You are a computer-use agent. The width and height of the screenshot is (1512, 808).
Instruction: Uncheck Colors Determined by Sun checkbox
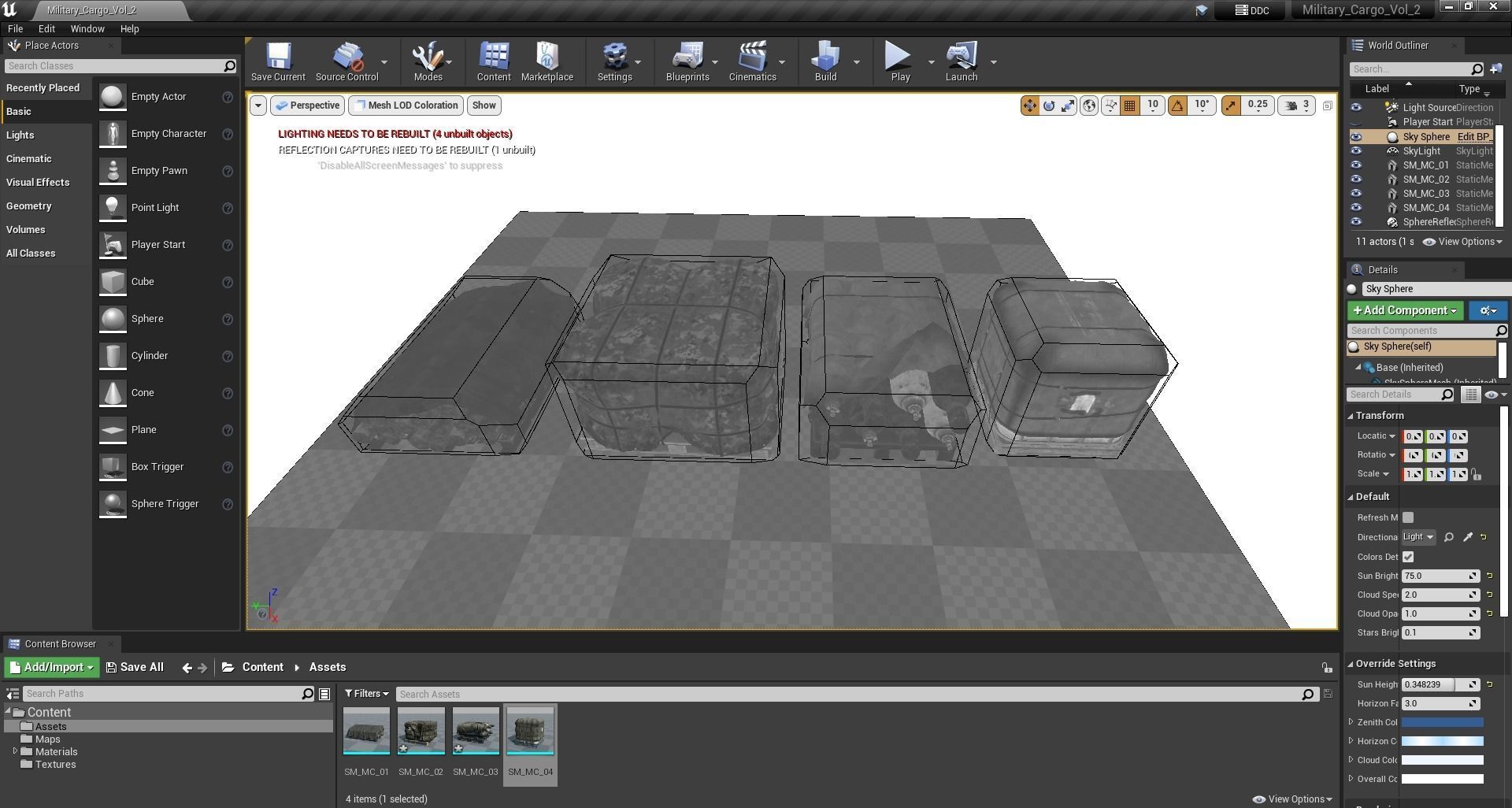pos(1408,557)
